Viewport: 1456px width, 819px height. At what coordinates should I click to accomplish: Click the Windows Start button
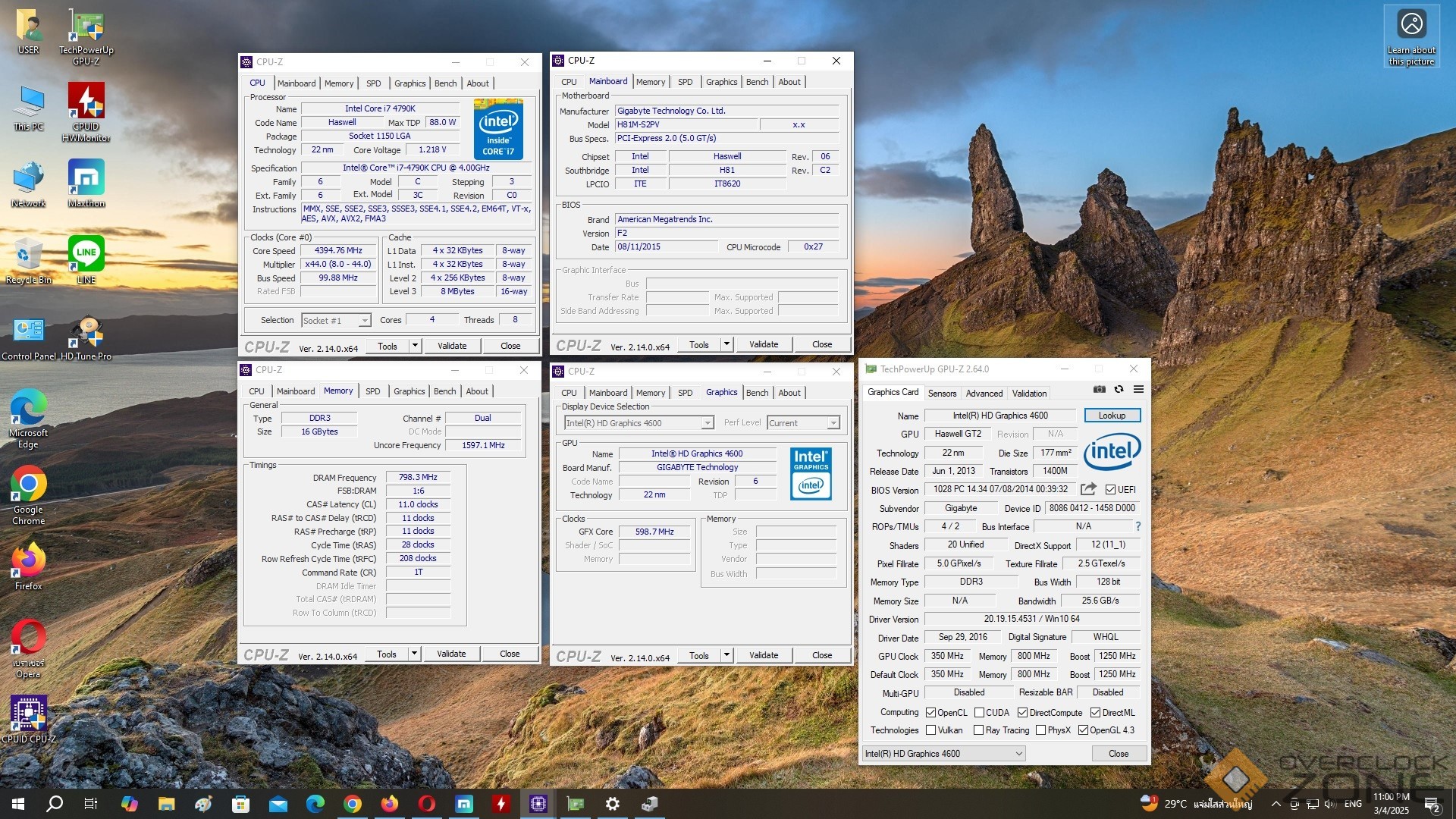(18, 804)
